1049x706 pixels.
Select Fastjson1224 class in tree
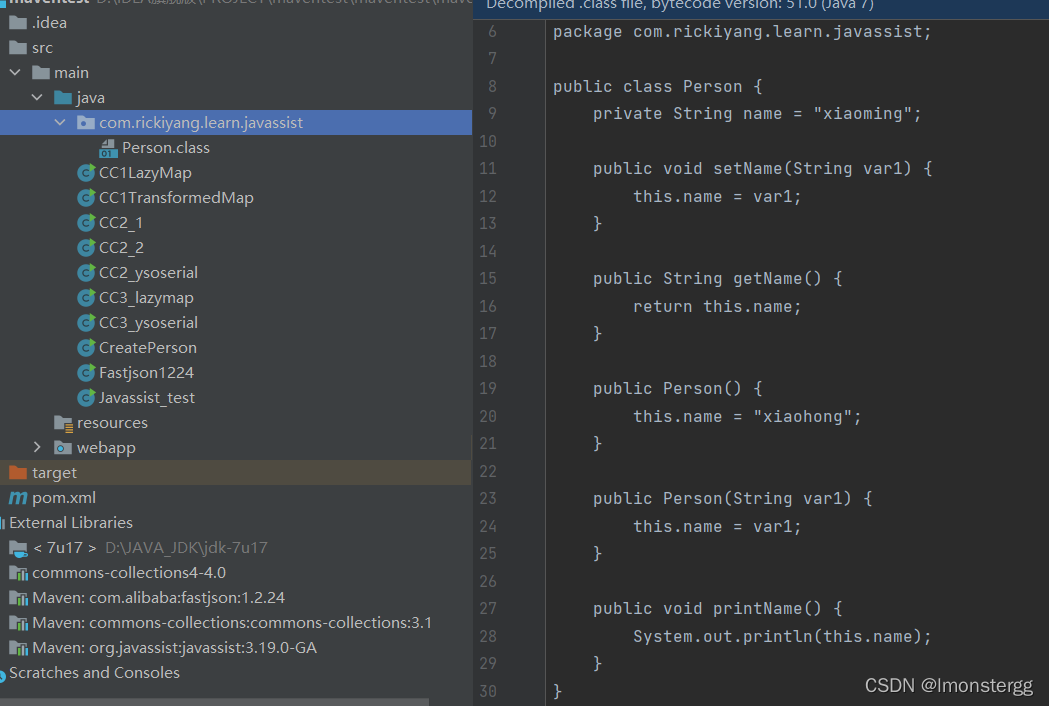[146, 373]
